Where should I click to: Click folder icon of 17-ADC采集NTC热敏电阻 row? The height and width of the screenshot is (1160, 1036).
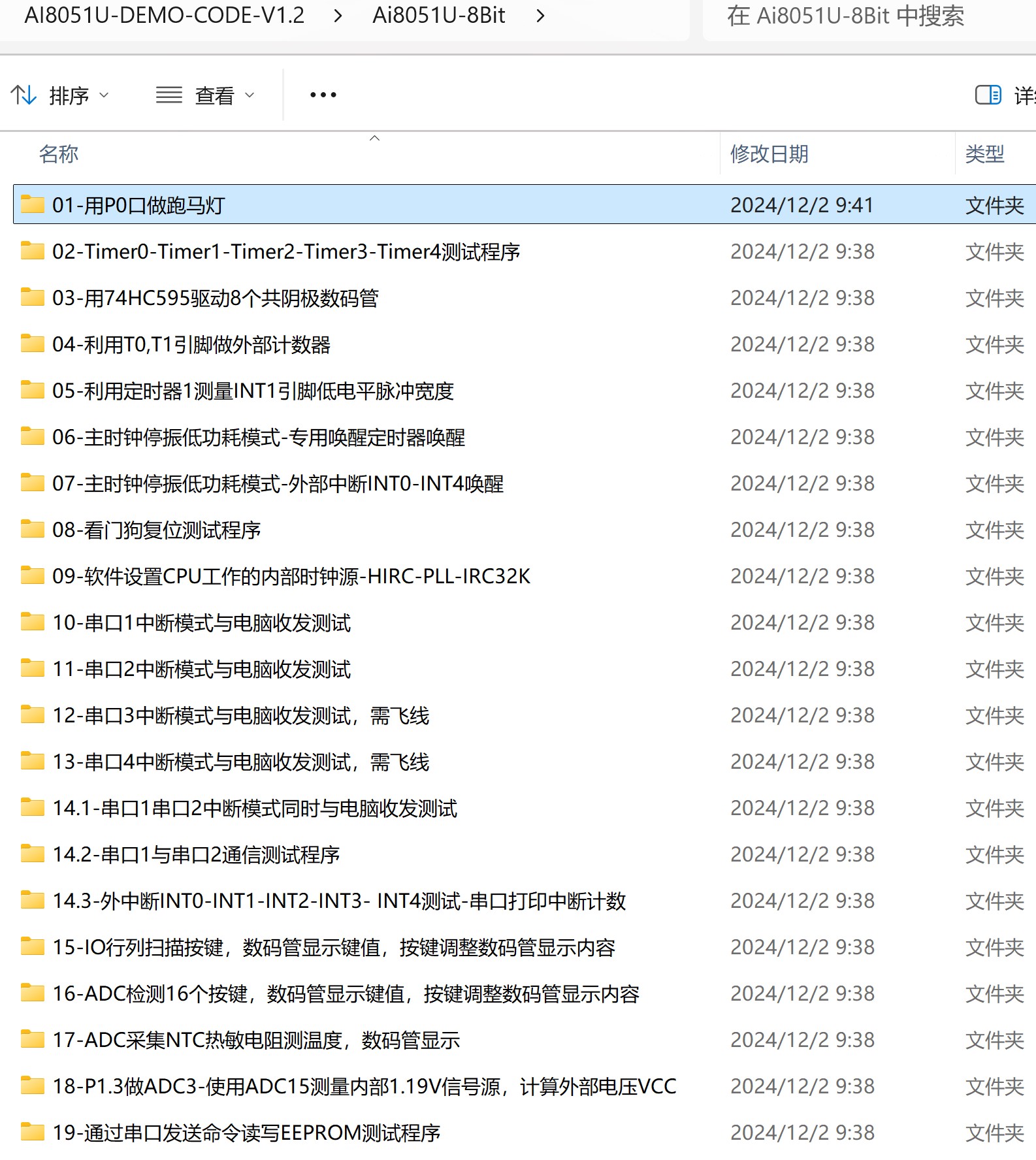point(32,1039)
